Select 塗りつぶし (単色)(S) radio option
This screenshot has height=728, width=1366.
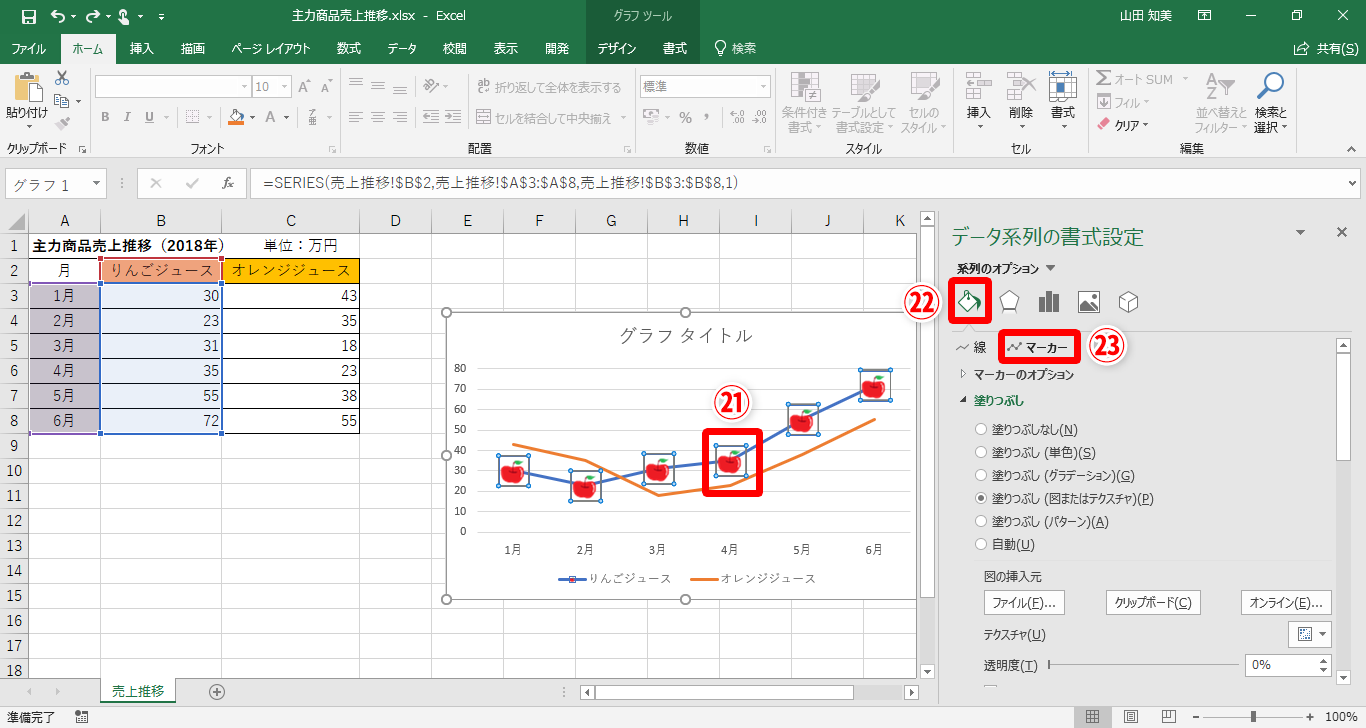pos(981,453)
